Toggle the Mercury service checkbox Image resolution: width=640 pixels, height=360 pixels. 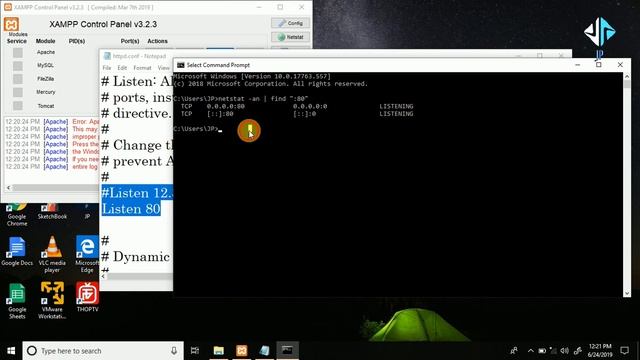(x=18, y=92)
